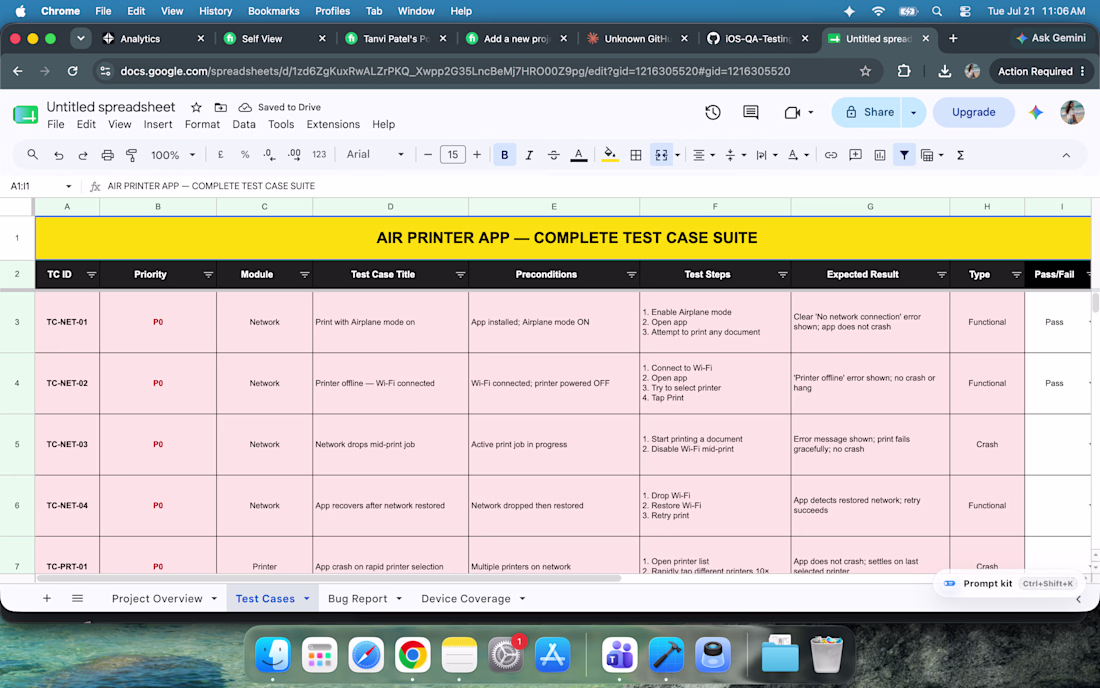This screenshot has width=1100, height=688.
Task: Switch to the Device Coverage sheet tab
Action: click(466, 598)
